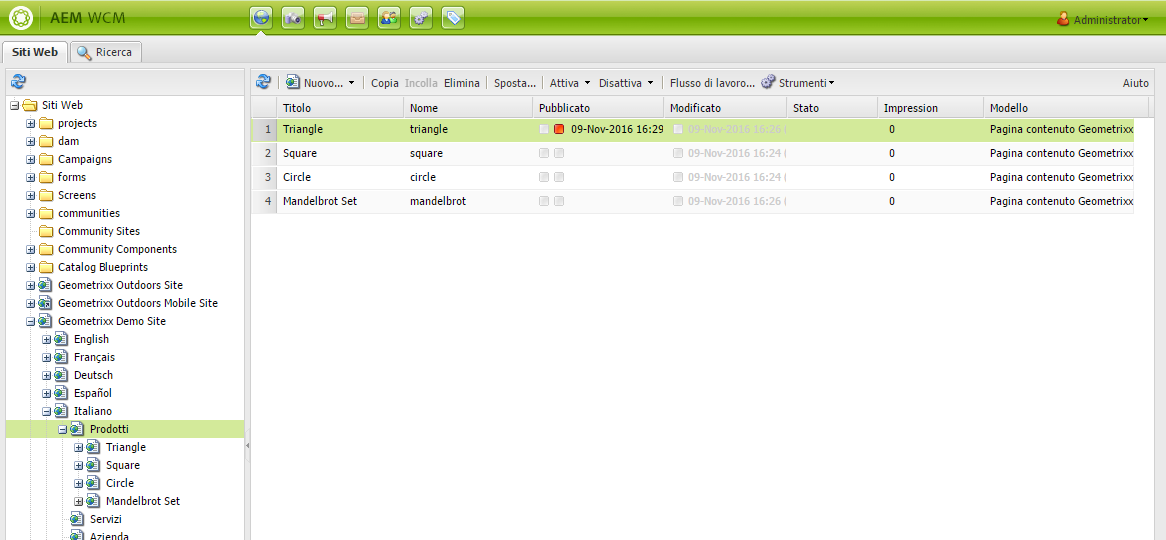Image resolution: width=1166 pixels, height=540 pixels.
Task: Open the Tools gears icon
Action: 421,19
